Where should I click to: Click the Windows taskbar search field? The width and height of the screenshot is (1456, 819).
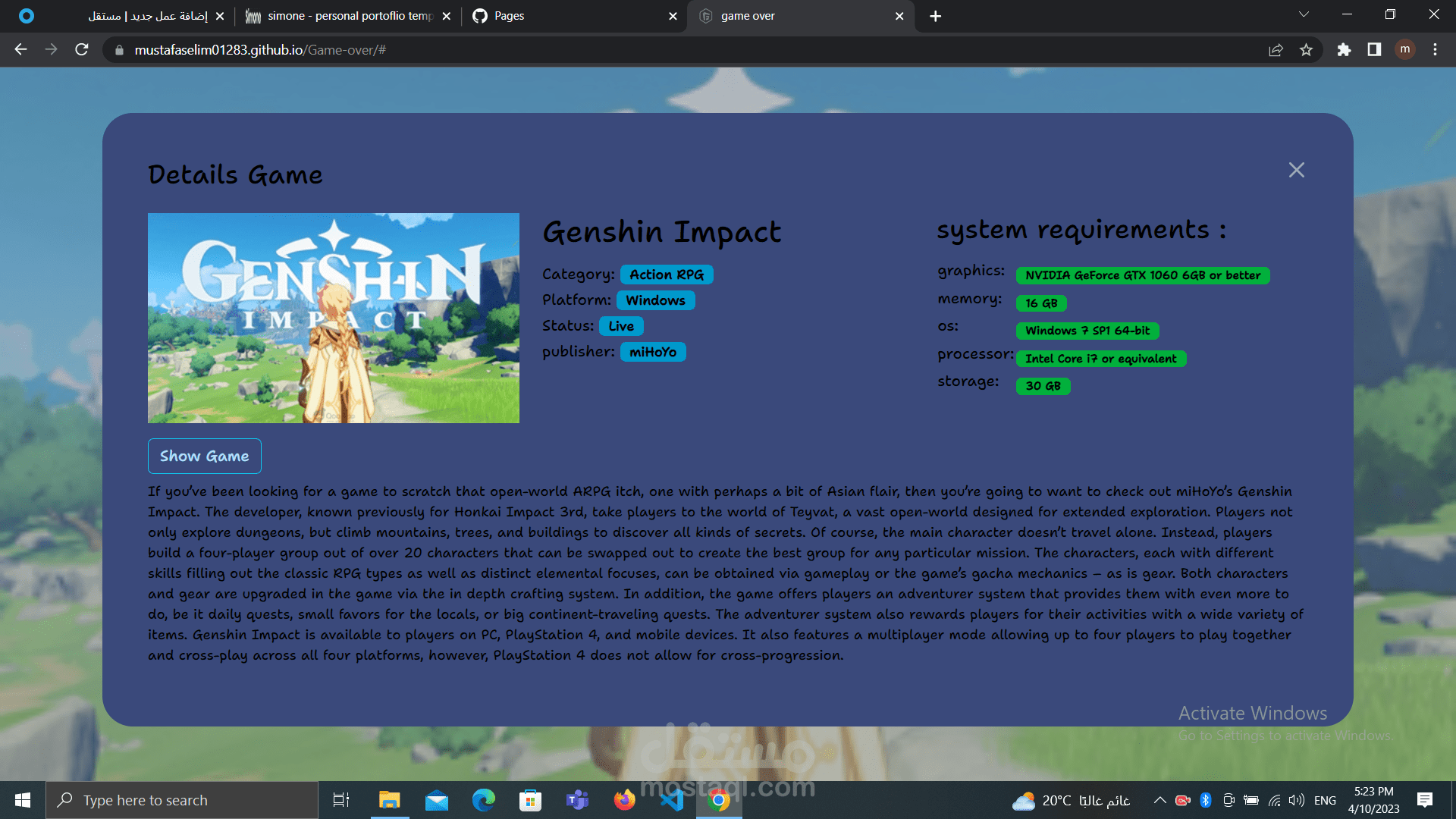[182, 800]
